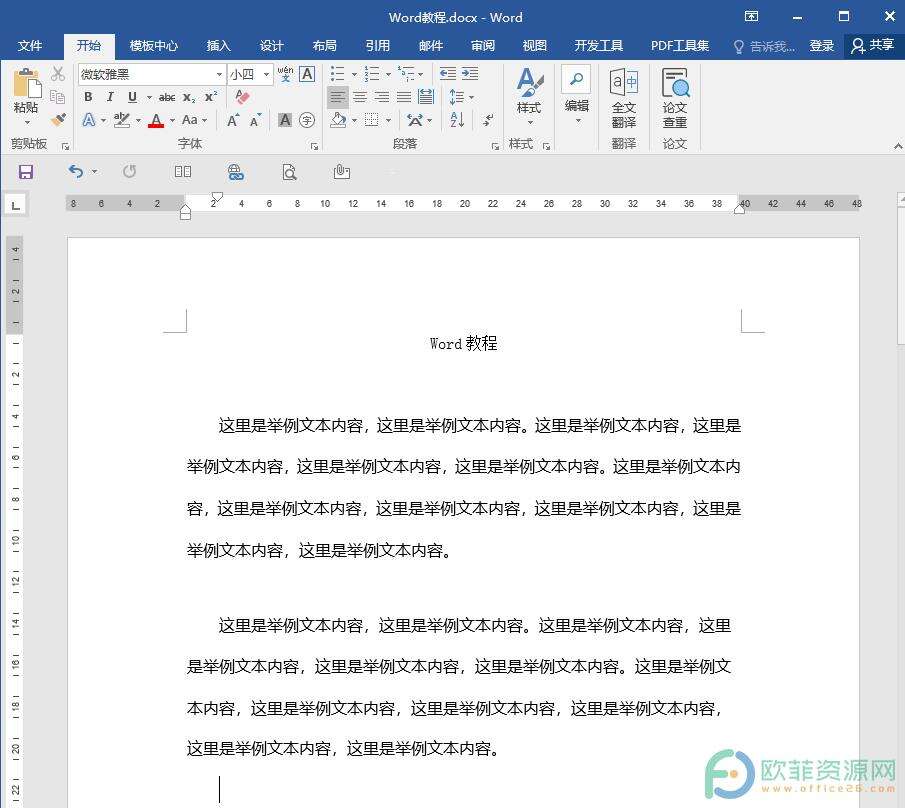The width and height of the screenshot is (905, 808).
Task: Switch to the Layout (布局) tab
Action: point(324,46)
